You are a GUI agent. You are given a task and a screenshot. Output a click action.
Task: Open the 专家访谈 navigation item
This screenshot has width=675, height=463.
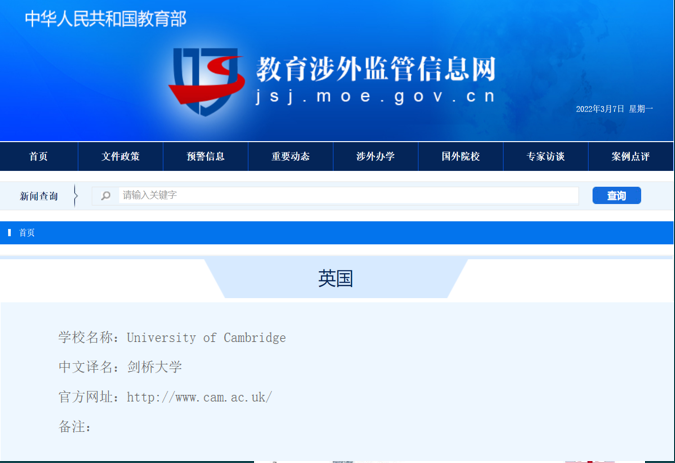[x=546, y=157]
